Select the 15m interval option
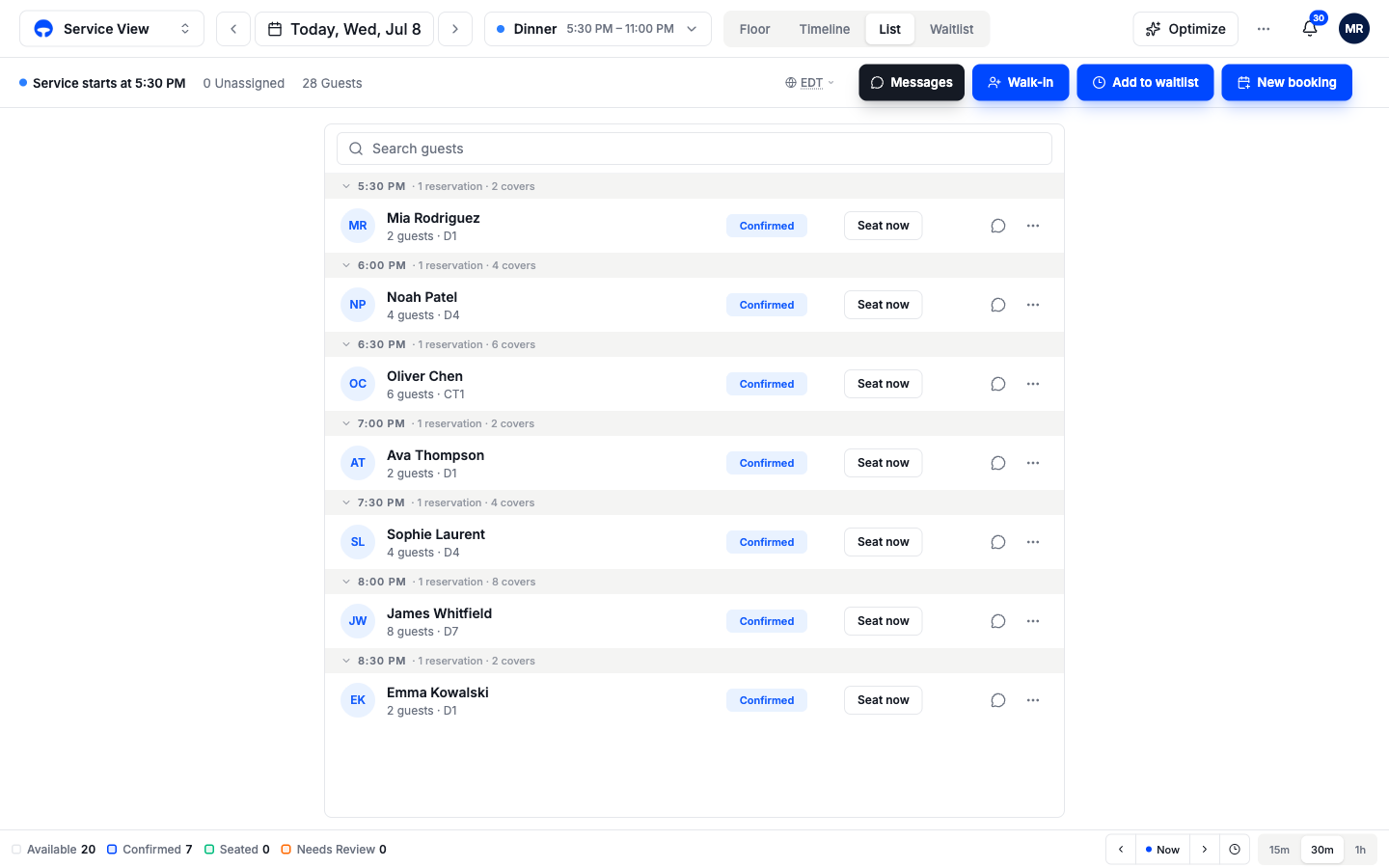Image resolution: width=1389 pixels, height=868 pixels. coord(1279,850)
